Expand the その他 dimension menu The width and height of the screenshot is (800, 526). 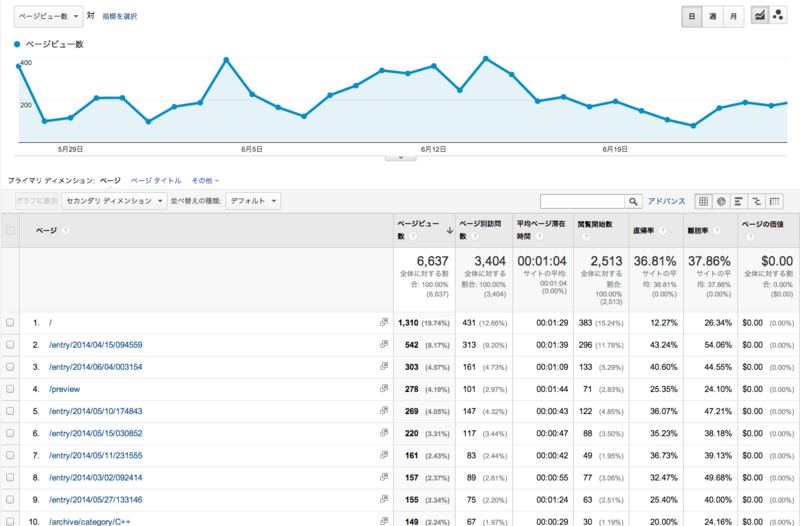click(205, 181)
